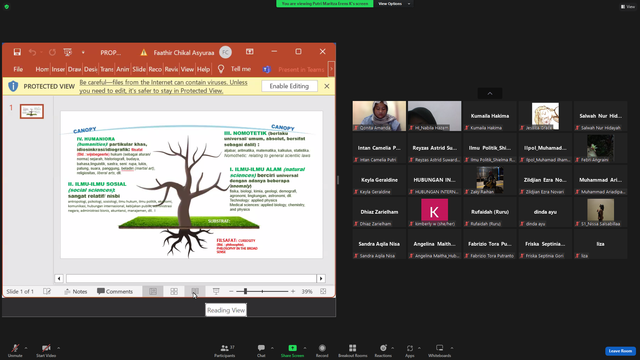Open View Options dropdown at top

pyautogui.click(x=394, y=4)
